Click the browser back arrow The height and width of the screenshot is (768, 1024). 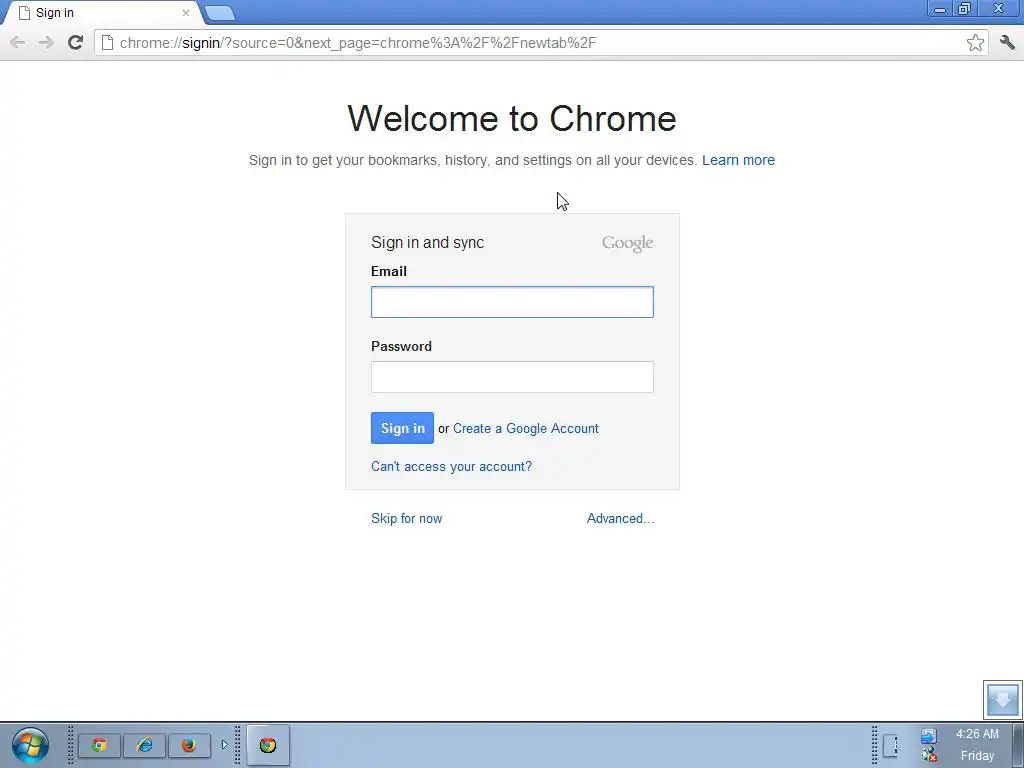pos(18,43)
